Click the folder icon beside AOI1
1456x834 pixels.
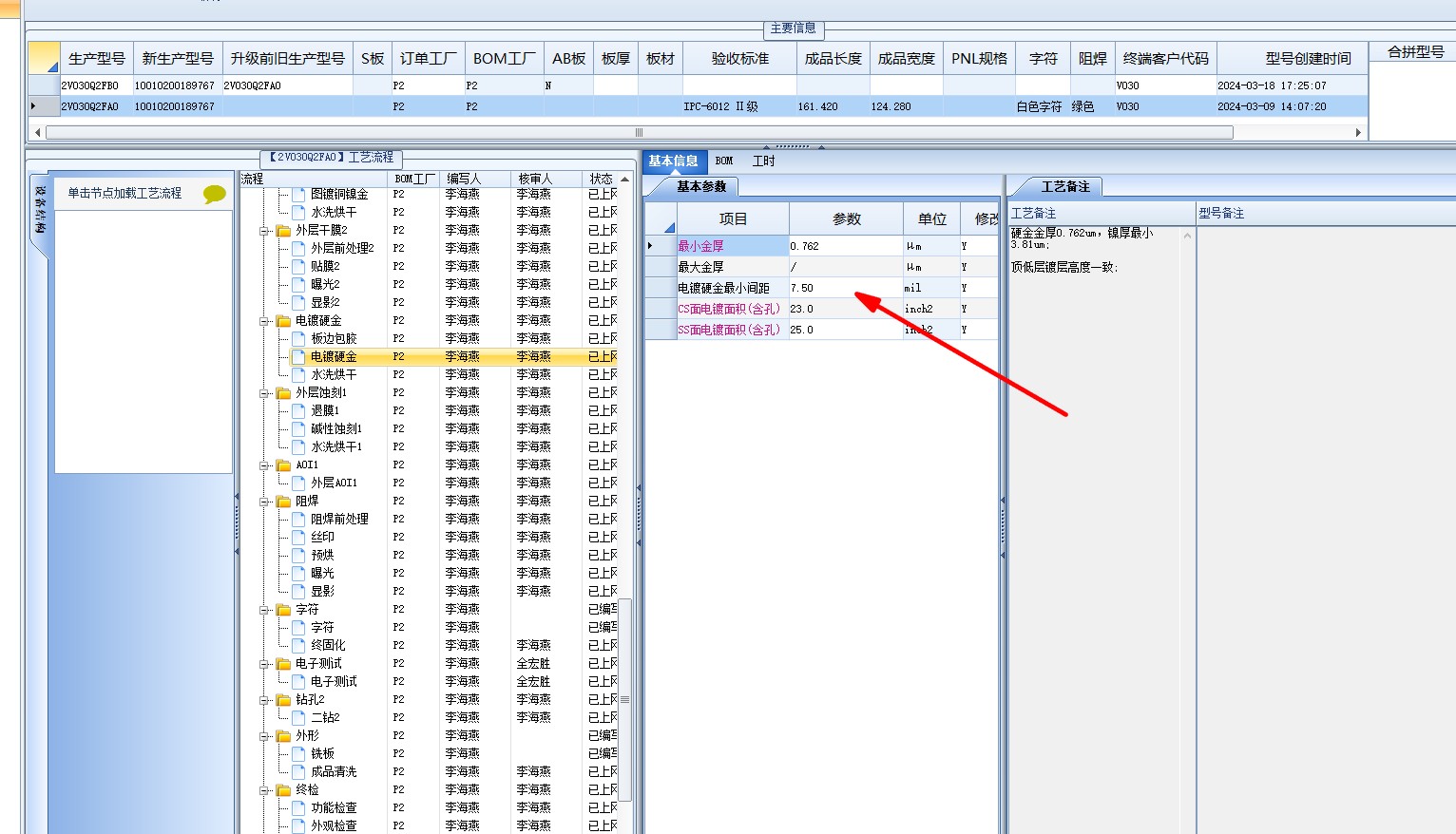pos(283,465)
